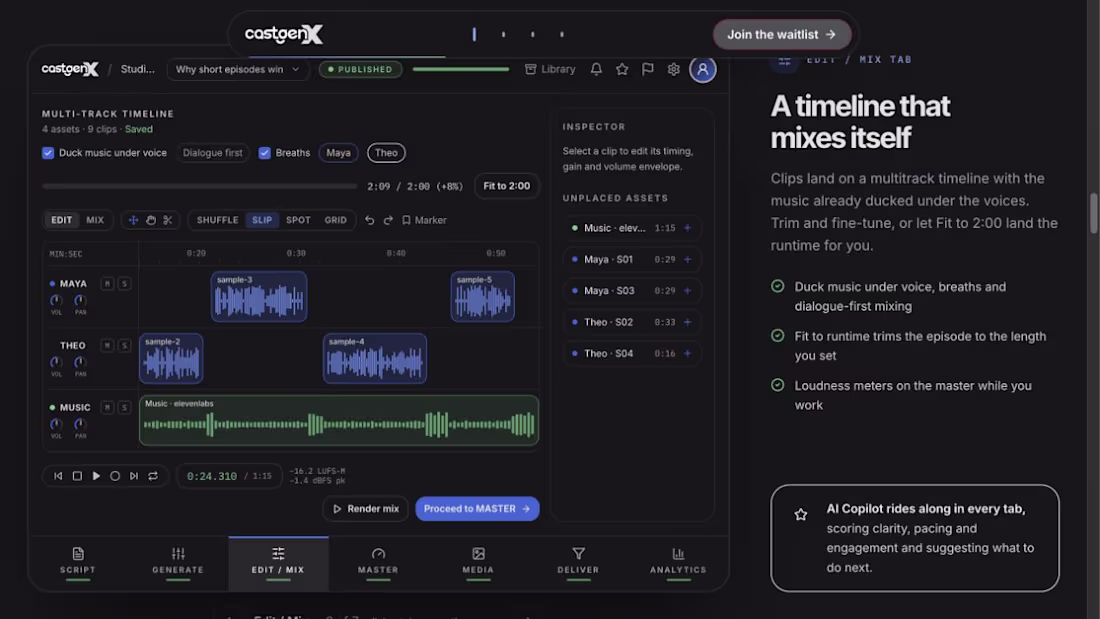Click Fit to 2:00 button
Screen dimensions: 1100x619
[x=507, y=186]
